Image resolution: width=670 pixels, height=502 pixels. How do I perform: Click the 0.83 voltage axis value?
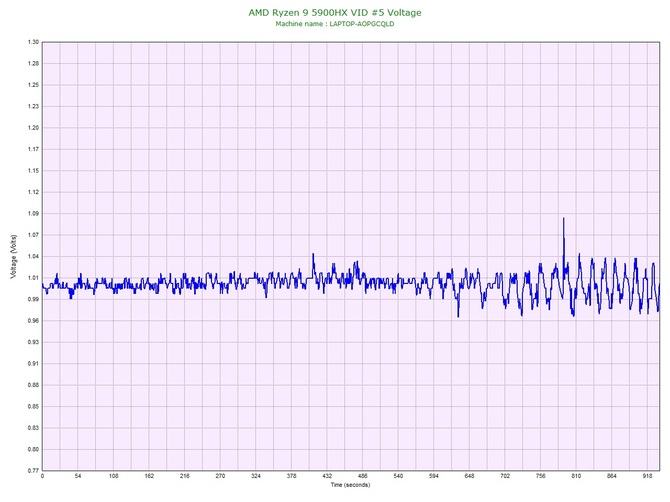(x=33, y=428)
